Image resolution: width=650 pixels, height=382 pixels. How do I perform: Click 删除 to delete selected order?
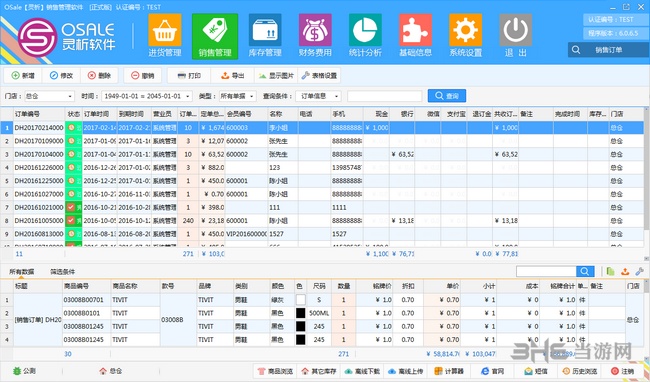pos(99,75)
